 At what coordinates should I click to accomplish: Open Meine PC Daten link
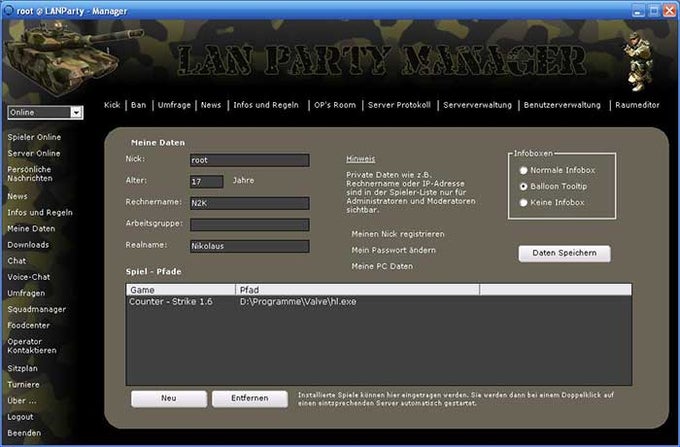click(x=382, y=266)
